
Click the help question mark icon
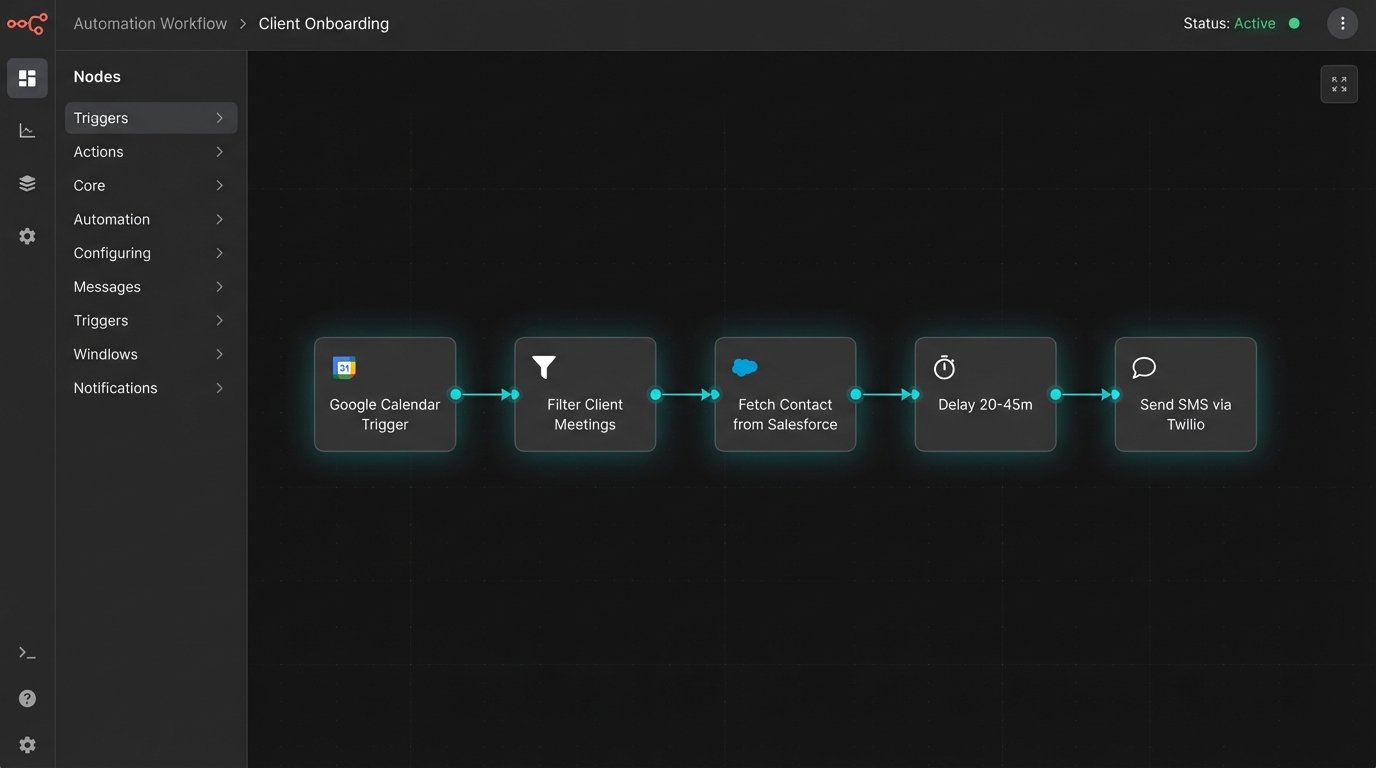coord(27,699)
